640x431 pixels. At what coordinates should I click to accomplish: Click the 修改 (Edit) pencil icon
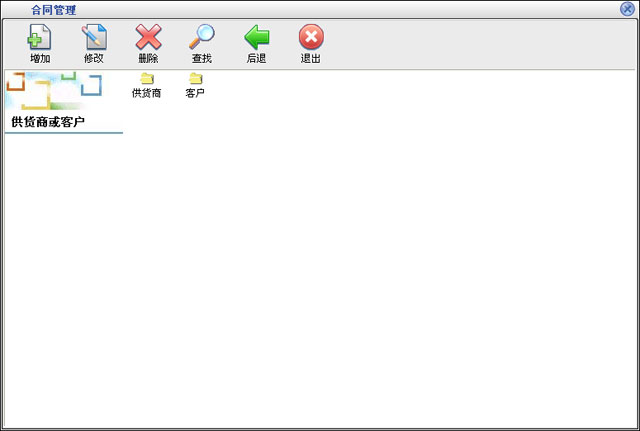pos(94,38)
